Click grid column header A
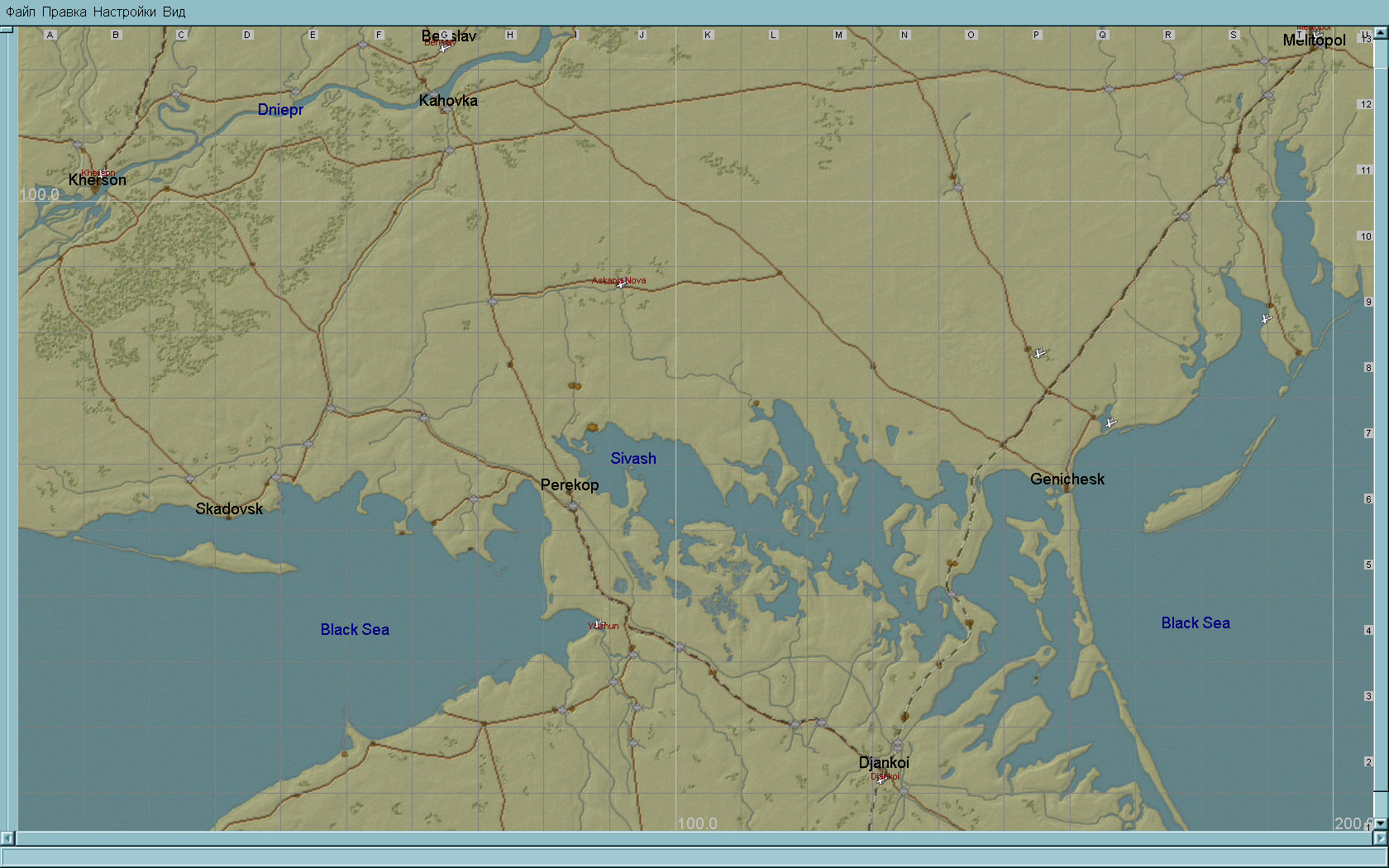 50,35
